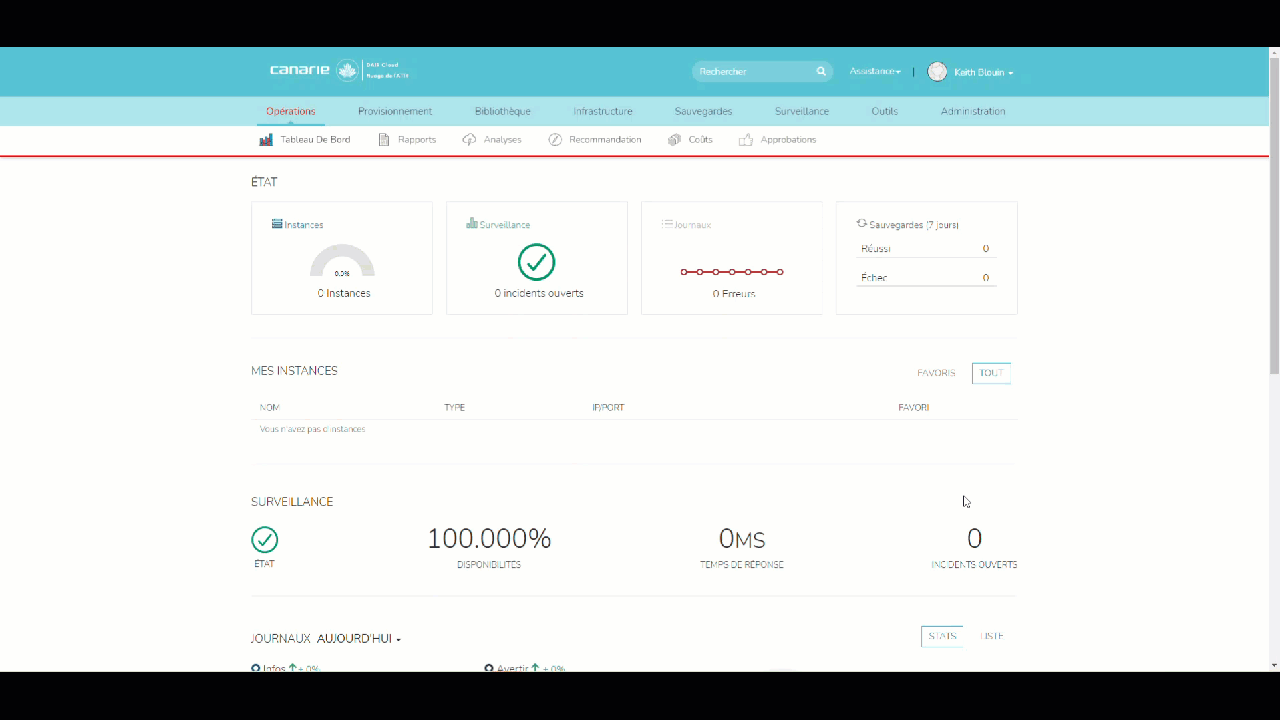Show only FAVORIS instances
This screenshot has height=720, width=1280.
click(936, 373)
